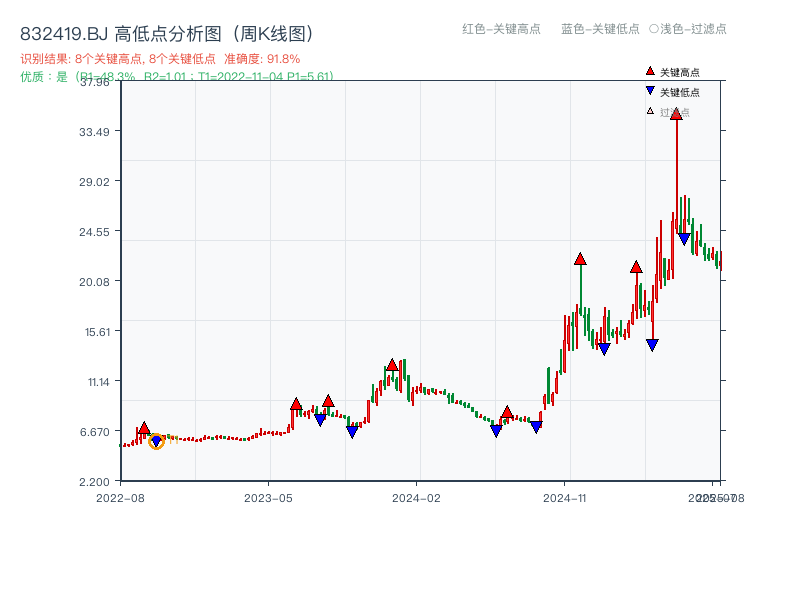800x600 pixels.
Task: Select the blue down-triangle near the 2024-11 low
Action: click(x=603, y=349)
